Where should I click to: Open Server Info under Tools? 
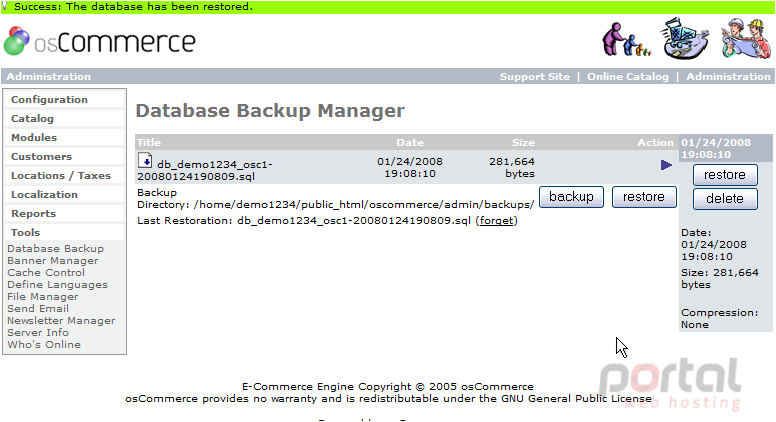[38, 332]
